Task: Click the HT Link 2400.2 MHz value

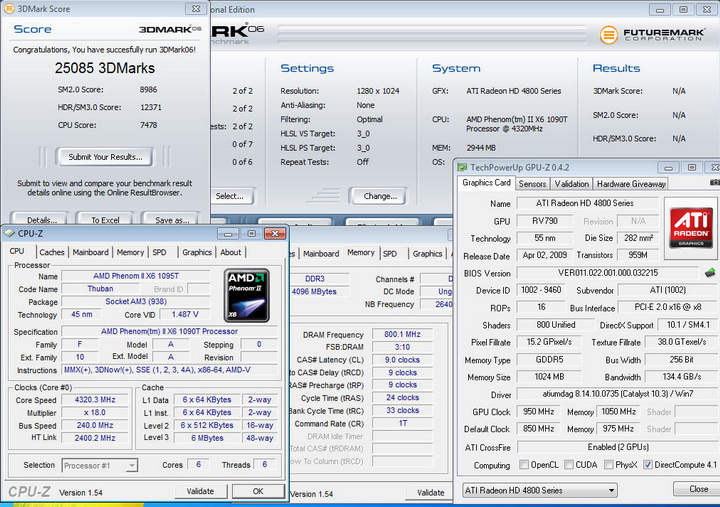Action: [95, 438]
